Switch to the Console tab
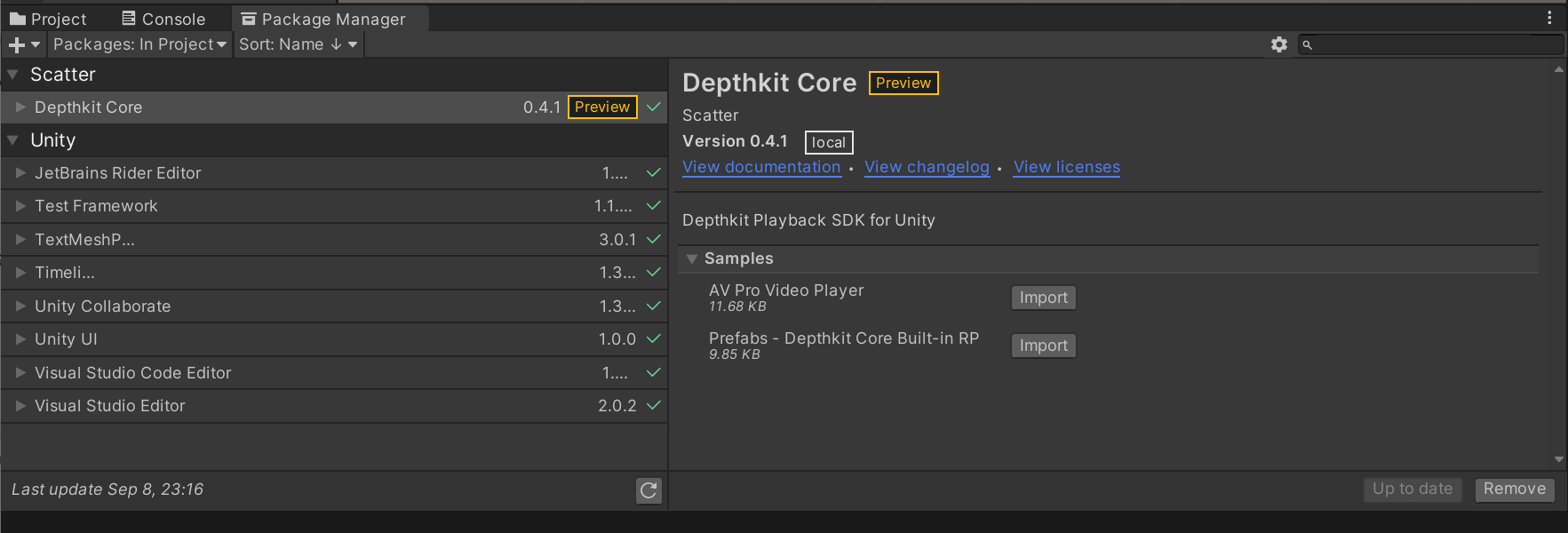 coord(163,19)
